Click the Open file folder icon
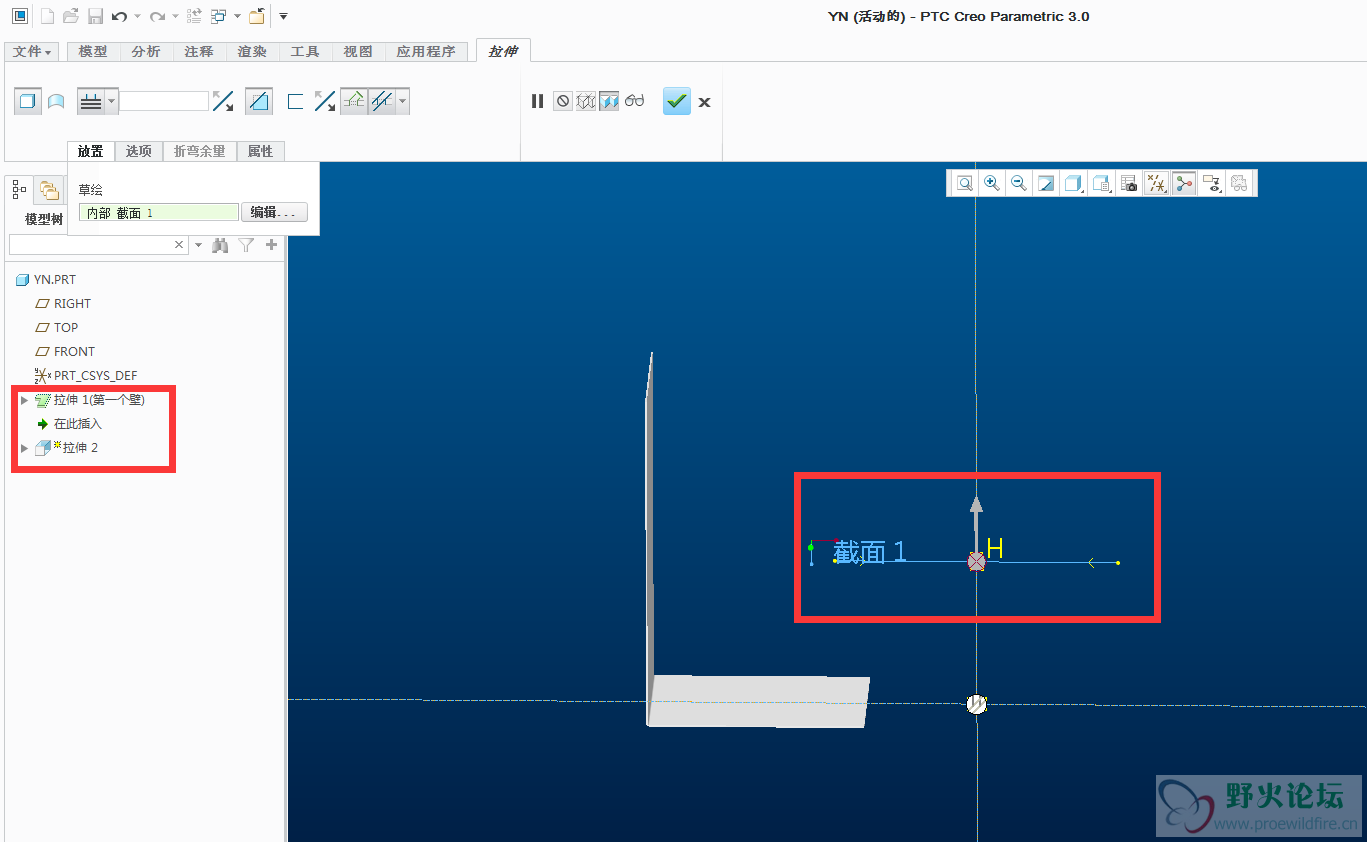This screenshot has width=1367, height=842. point(71,16)
